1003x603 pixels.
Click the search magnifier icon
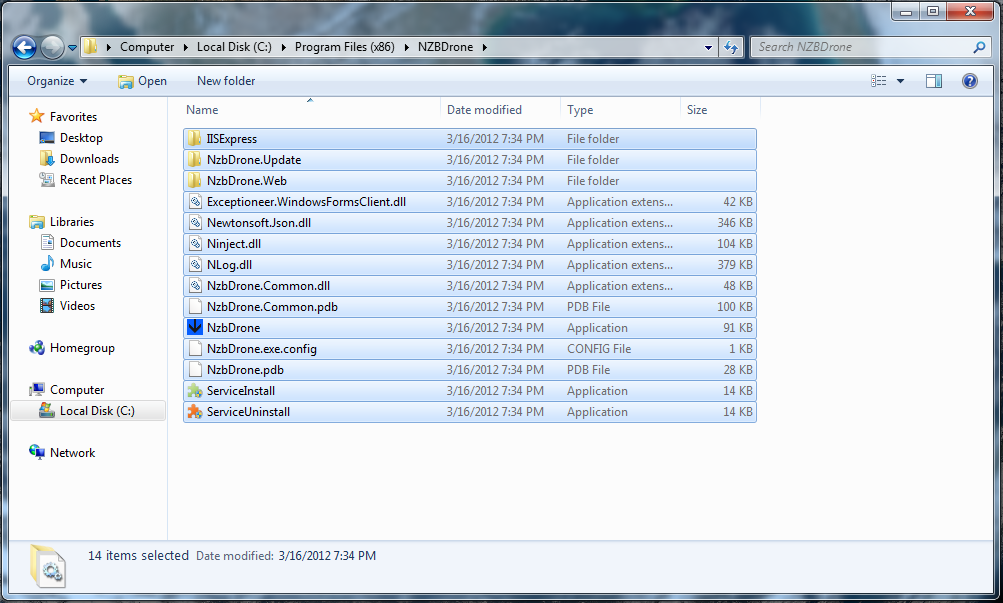979,47
